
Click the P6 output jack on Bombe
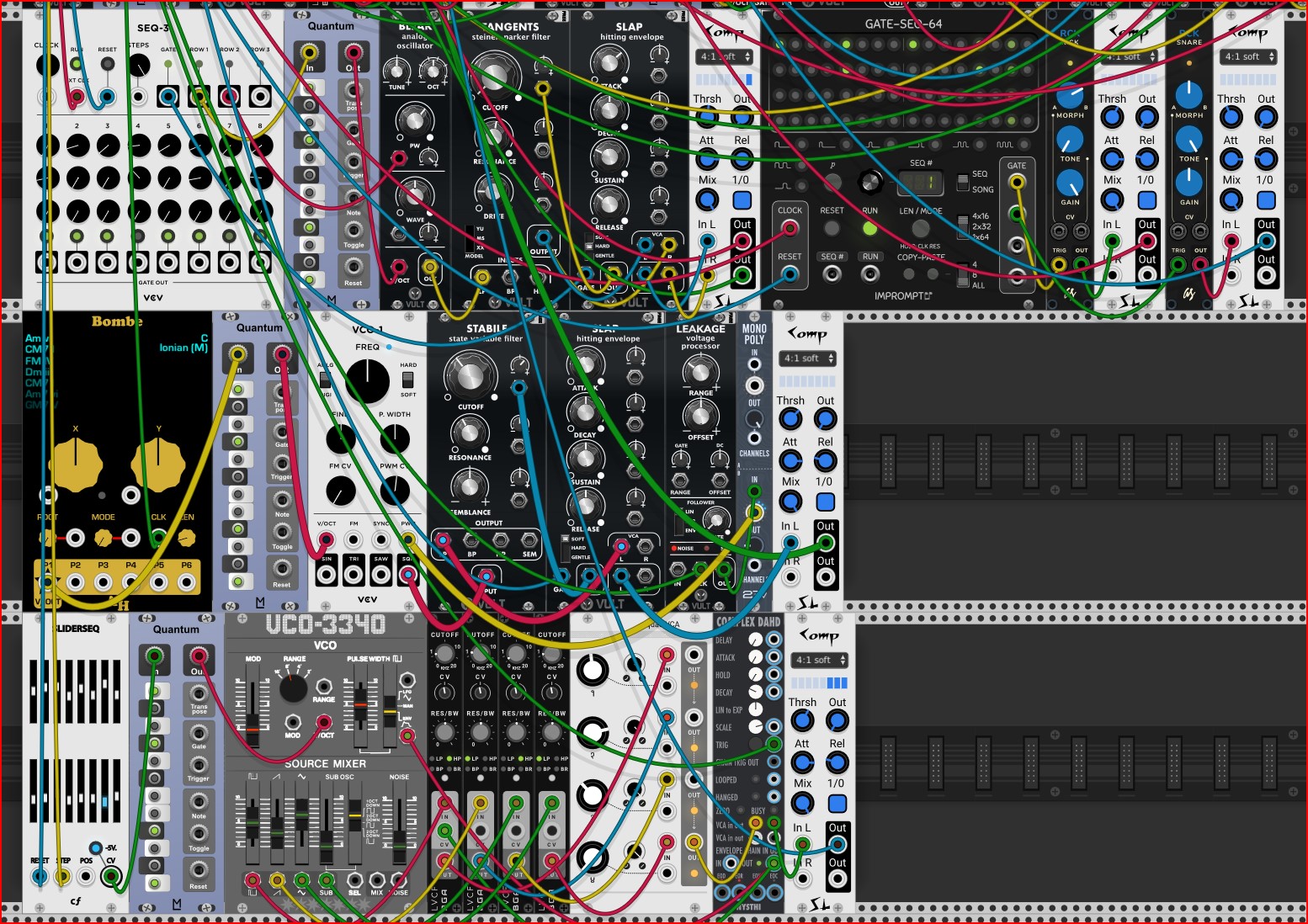187,582
